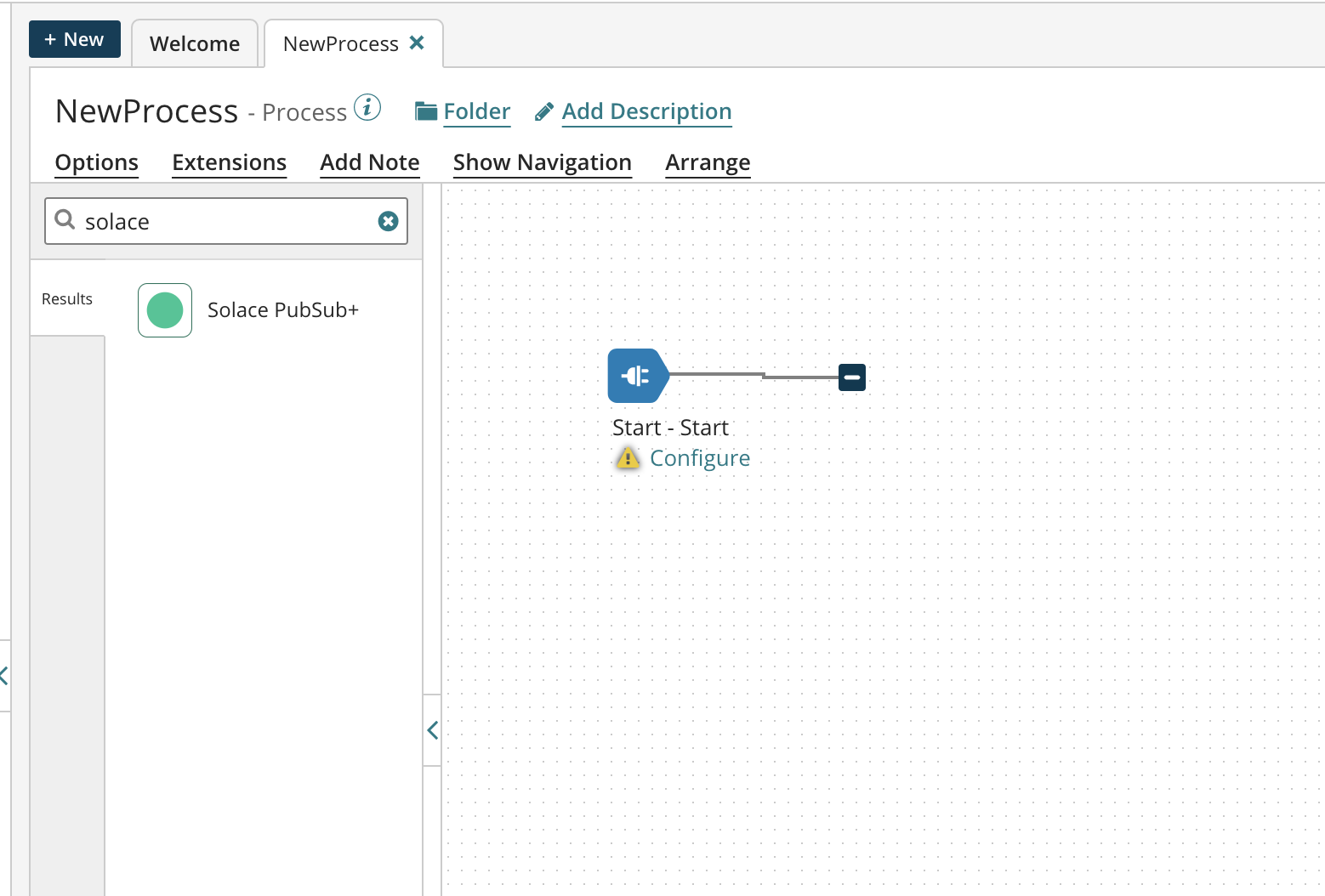The height and width of the screenshot is (896, 1325).
Task: Click the Start connector shape on canvas
Action: pyautogui.click(x=637, y=376)
